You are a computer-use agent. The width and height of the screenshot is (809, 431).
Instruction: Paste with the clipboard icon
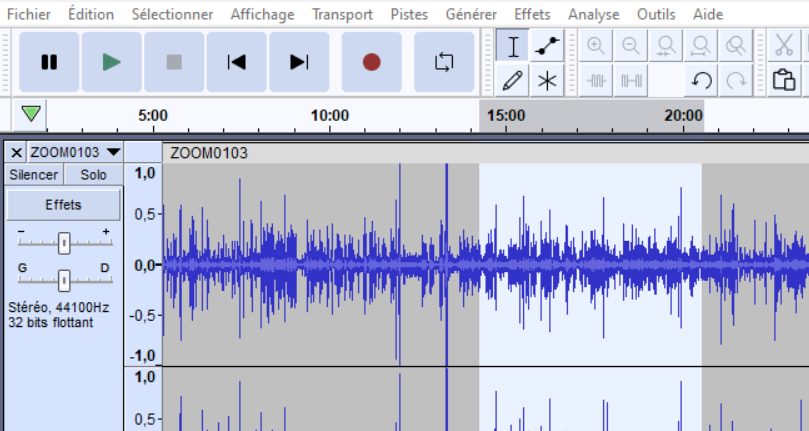click(x=784, y=81)
